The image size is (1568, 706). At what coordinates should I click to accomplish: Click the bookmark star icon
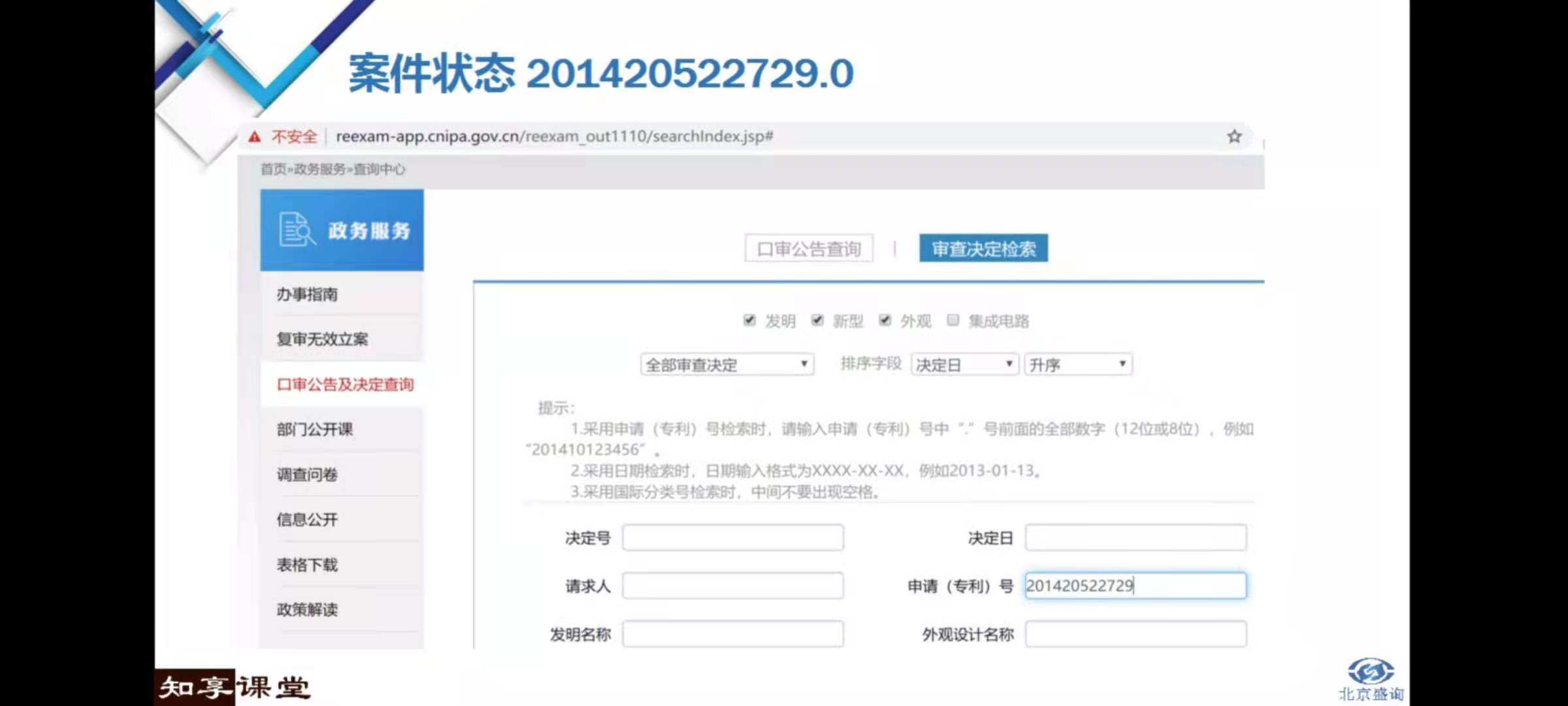point(1233,137)
